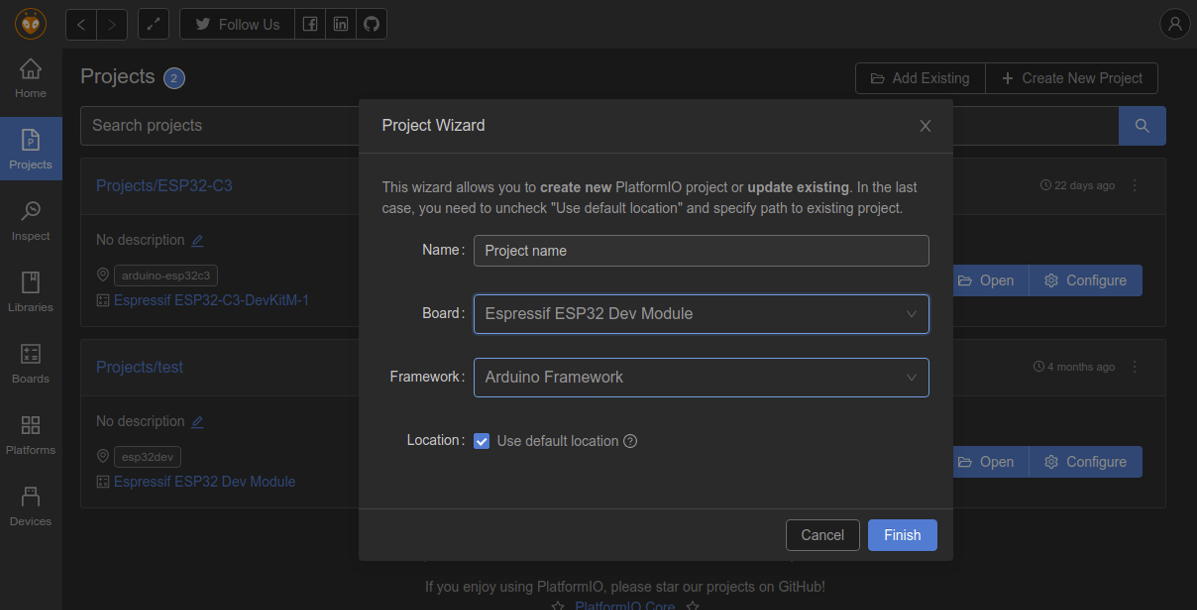Screen dimensions: 1197x610
Task: Open the Projects/test project link
Action: coord(140,367)
